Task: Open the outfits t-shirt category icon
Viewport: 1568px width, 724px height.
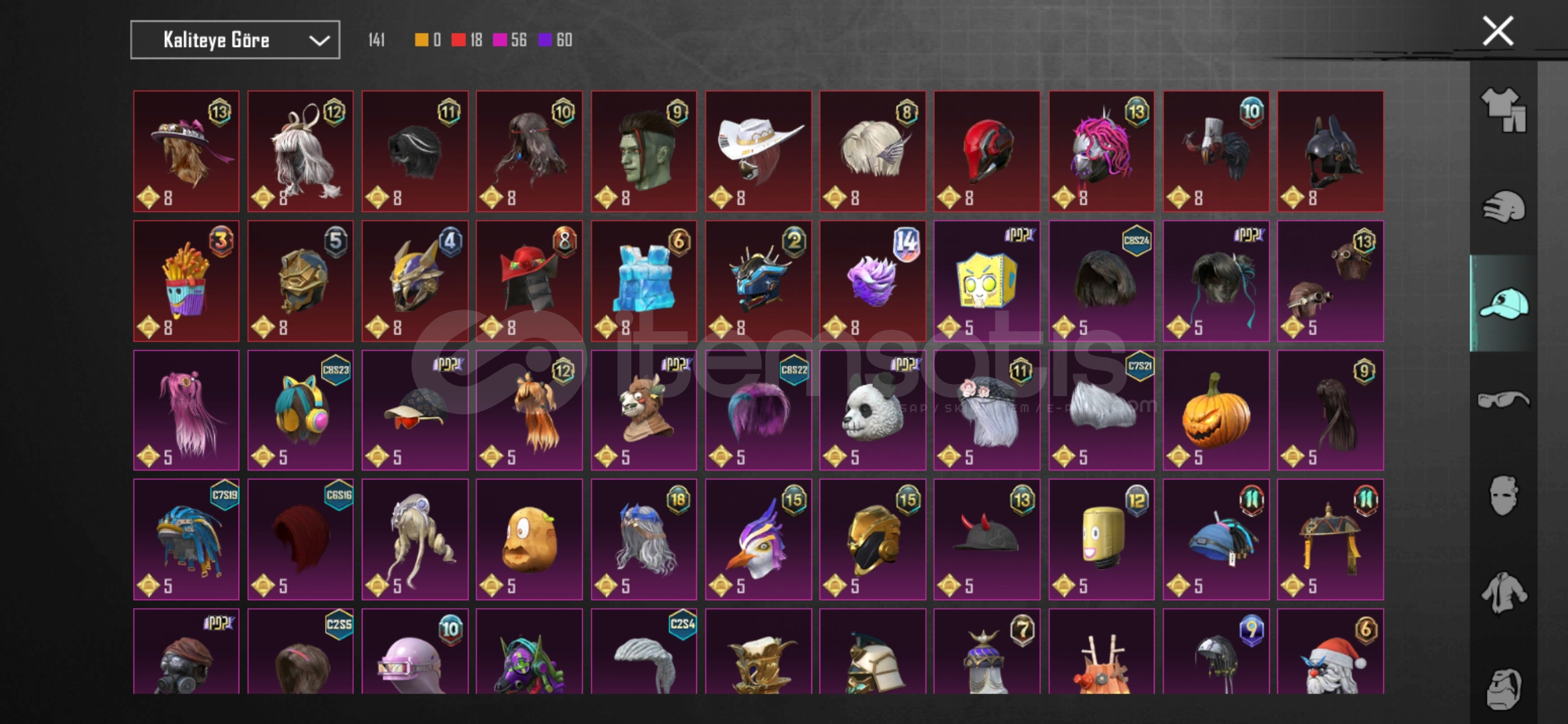Action: click(1503, 110)
